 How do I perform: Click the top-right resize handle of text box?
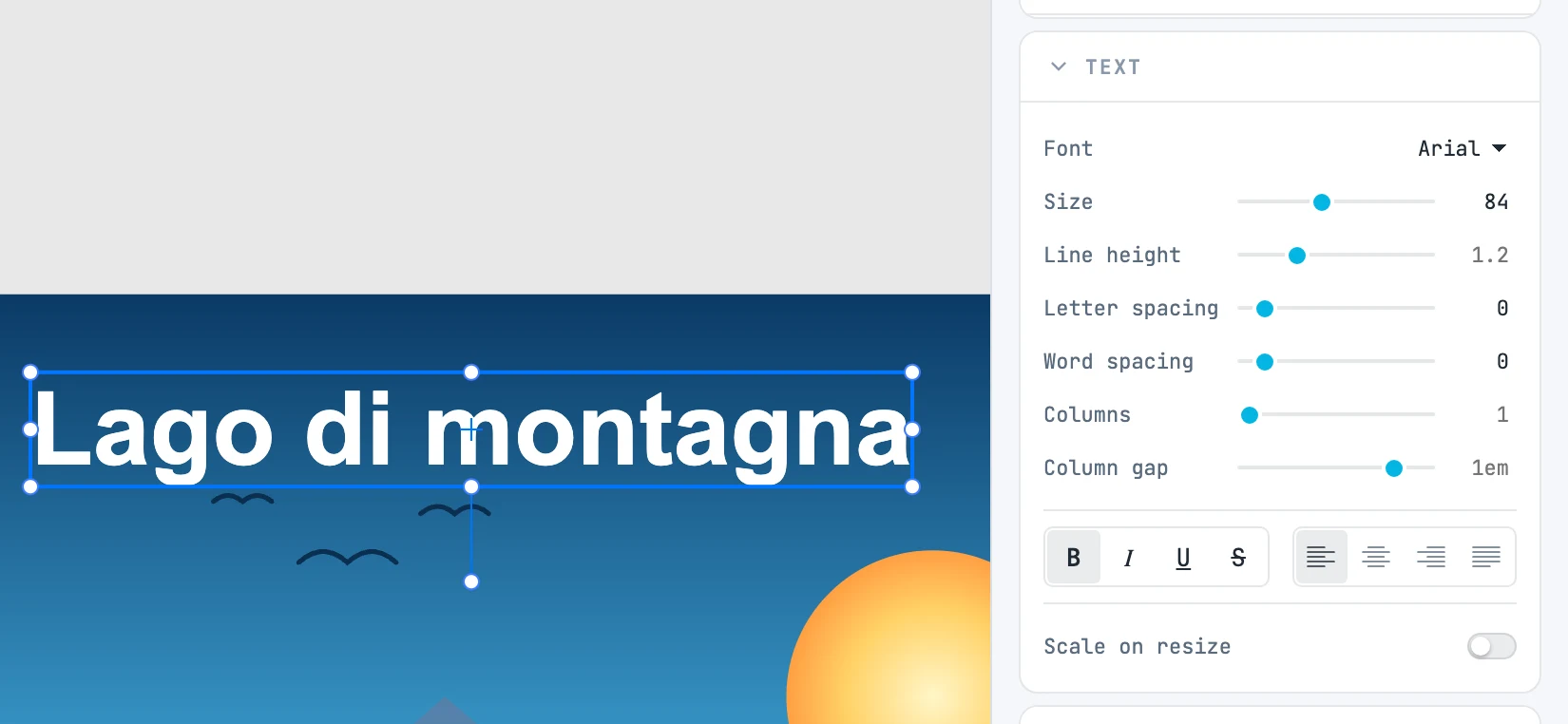coord(912,372)
